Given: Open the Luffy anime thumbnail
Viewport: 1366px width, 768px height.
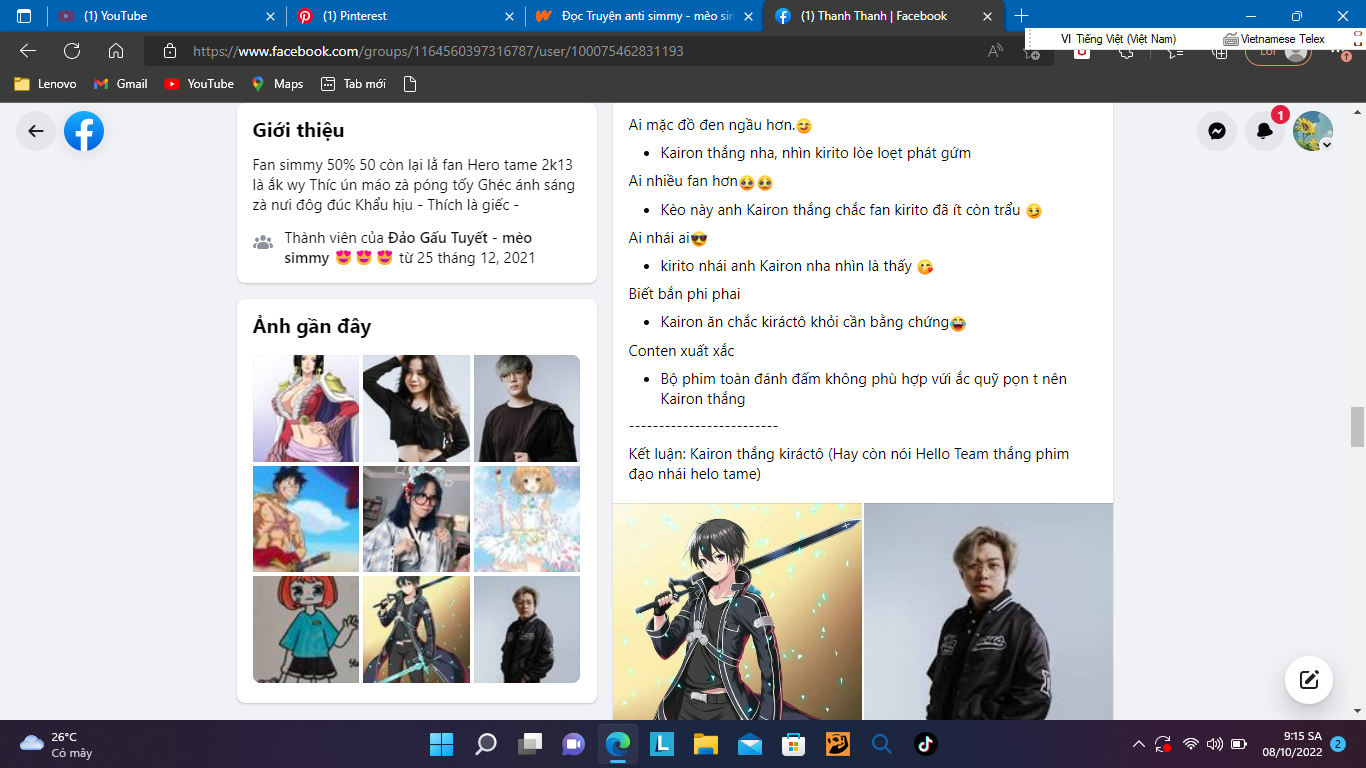Looking at the screenshot, I should pos(306,519).
